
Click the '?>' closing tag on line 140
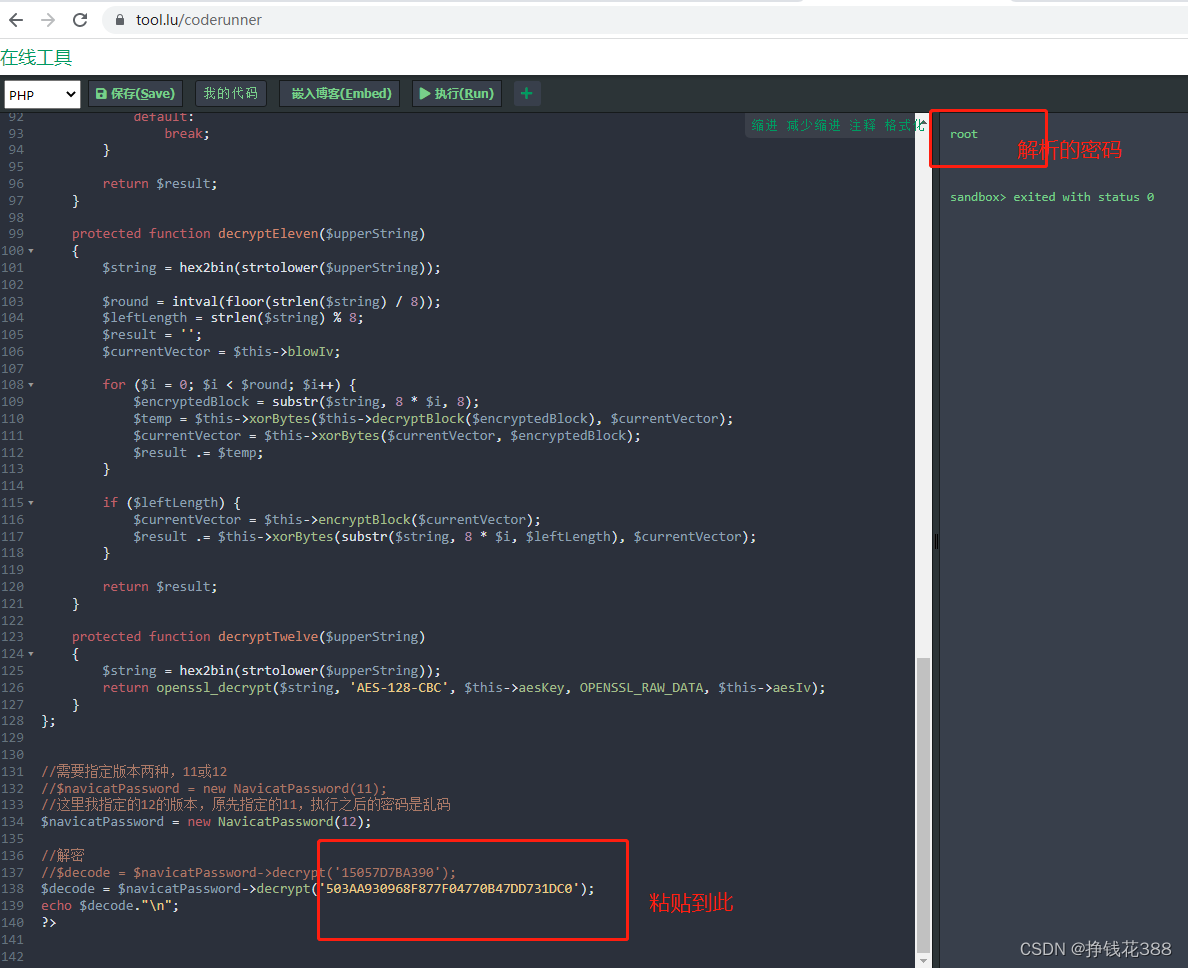tap(48, 923)
